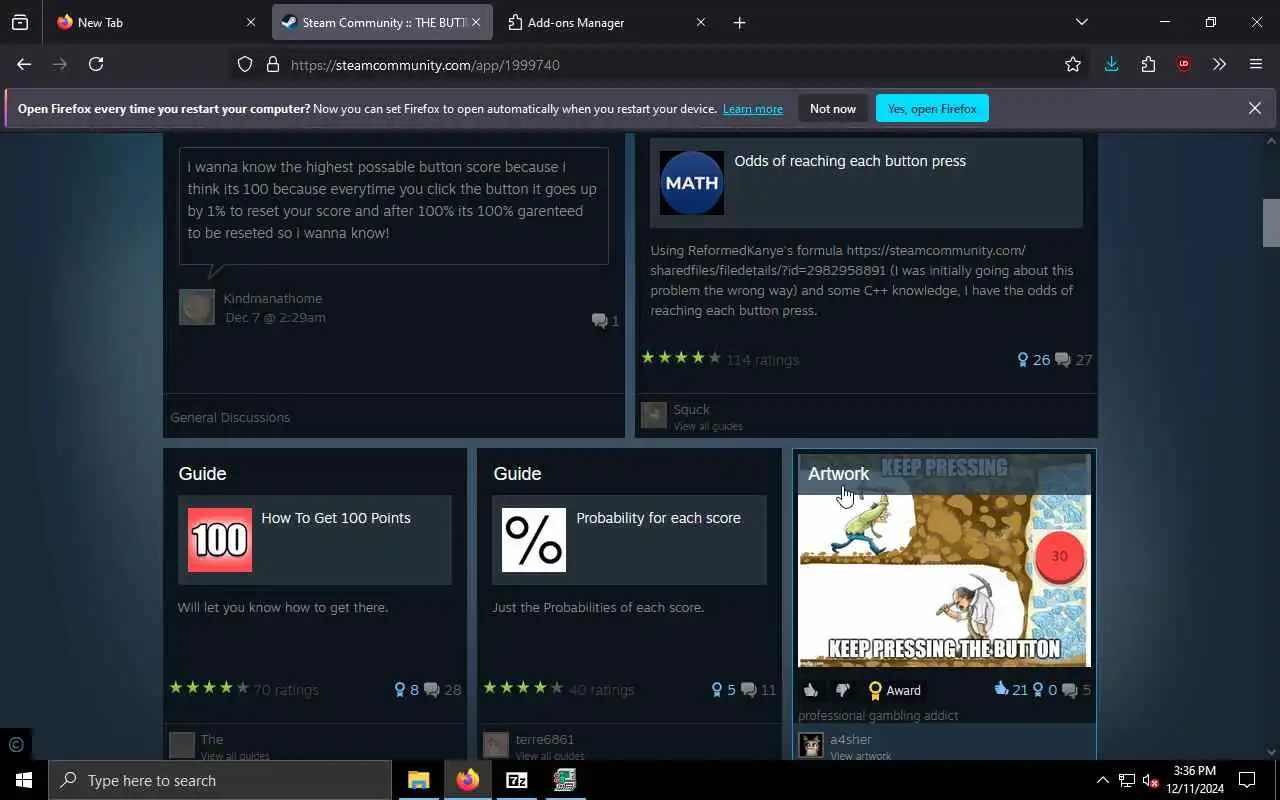
Task: Open Learn more link
Action: [x=753, y=109]
